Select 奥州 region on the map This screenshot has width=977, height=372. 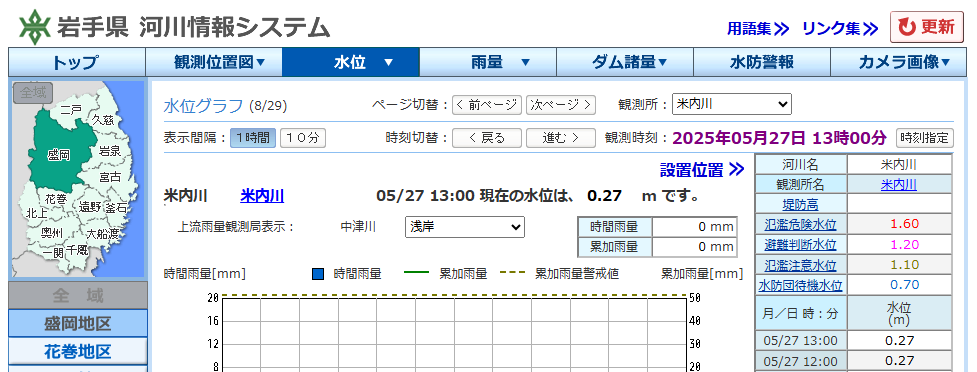click(x=52, y=233)
